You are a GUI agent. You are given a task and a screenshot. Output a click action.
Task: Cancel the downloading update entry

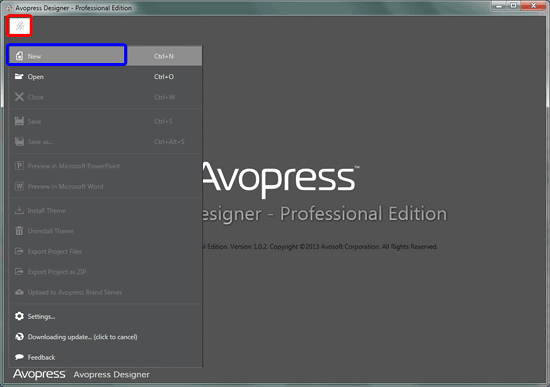pos(105,337)
